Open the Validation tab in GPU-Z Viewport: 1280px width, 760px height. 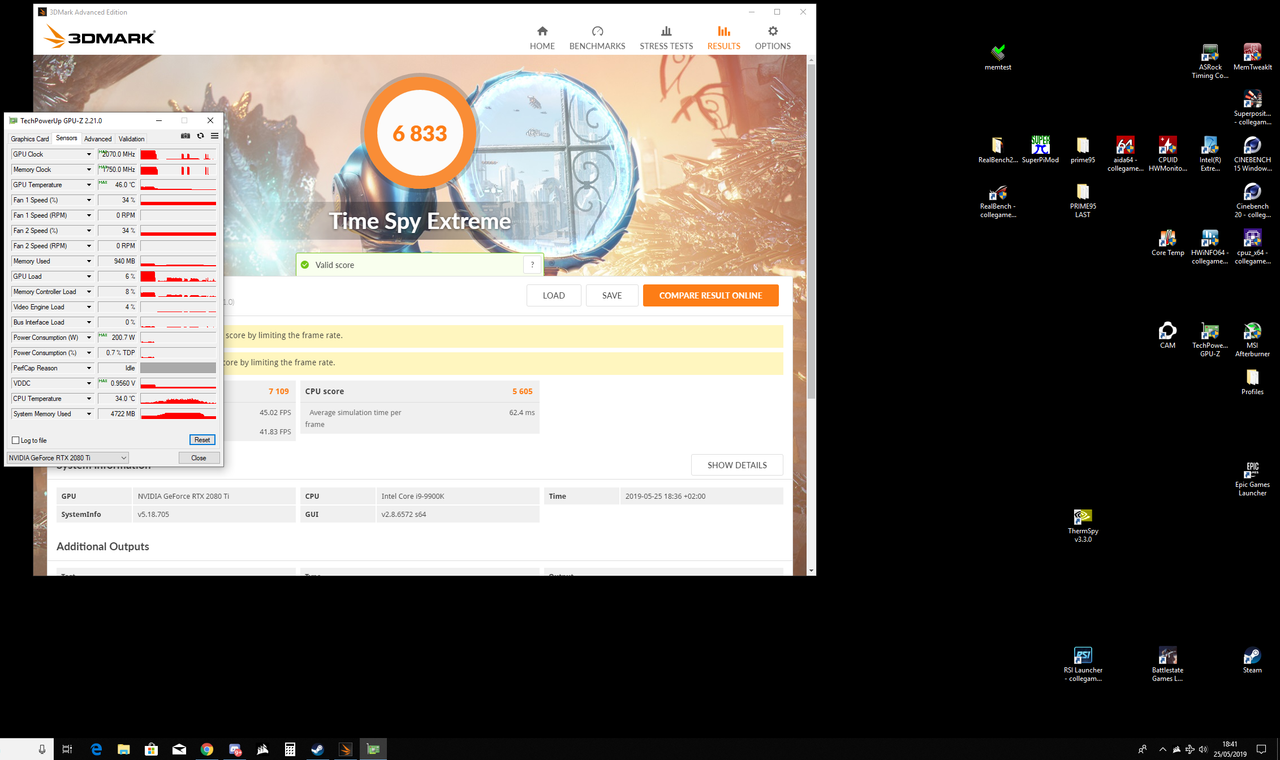(x=131, y=138)
